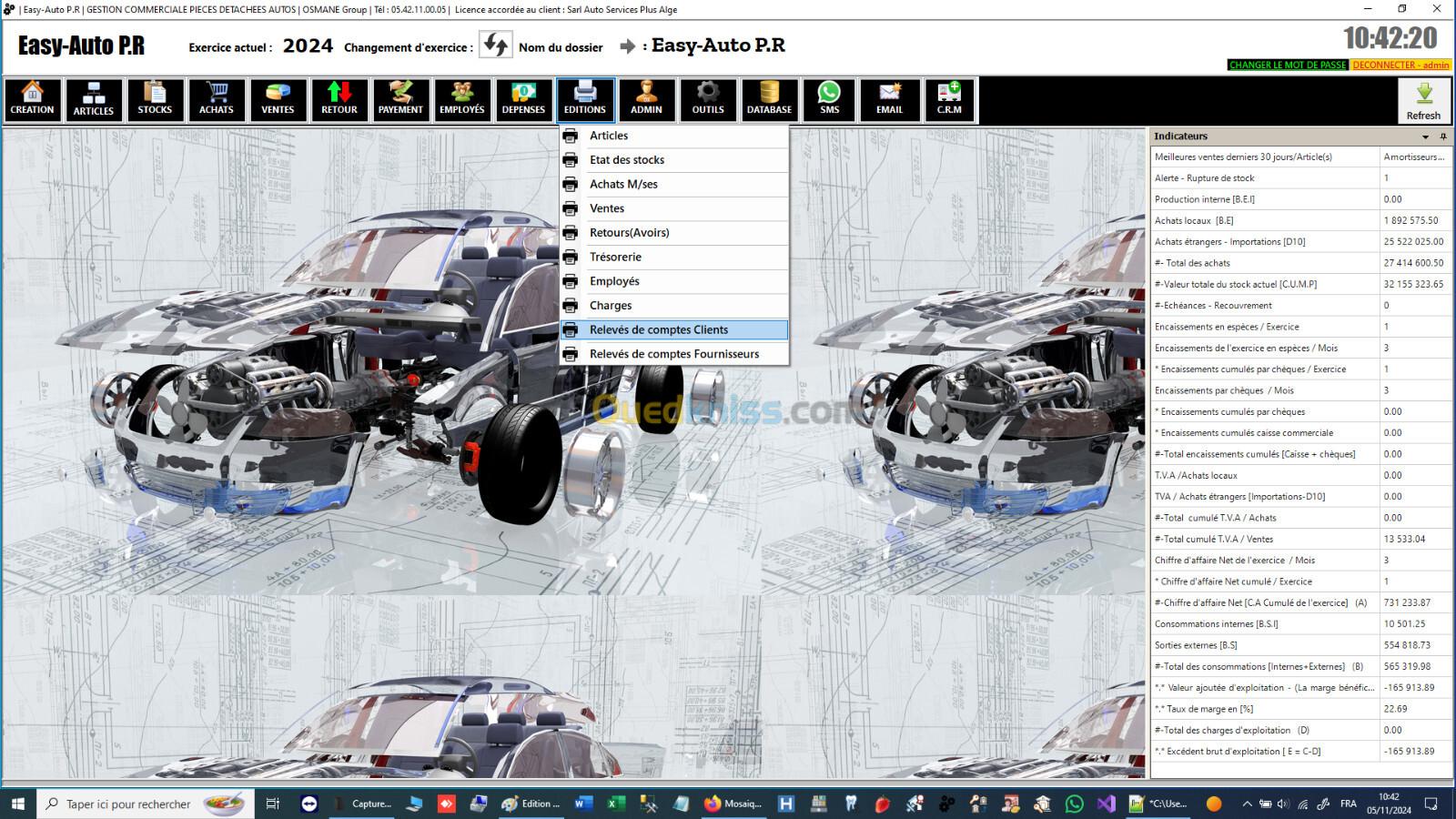Select the VENTES toolbar icon
The height and width of the screenshot is (819, 1456).
tap(278, 99)
